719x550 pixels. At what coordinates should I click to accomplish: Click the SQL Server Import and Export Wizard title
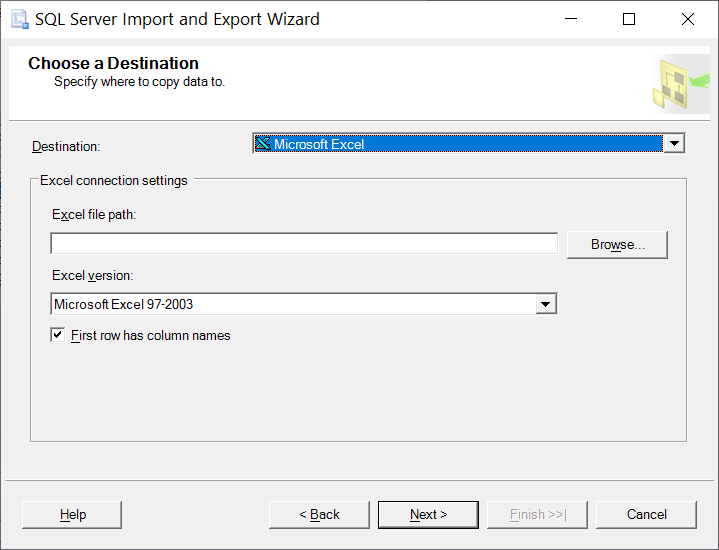pyautogui.click(x=177, y=20)
